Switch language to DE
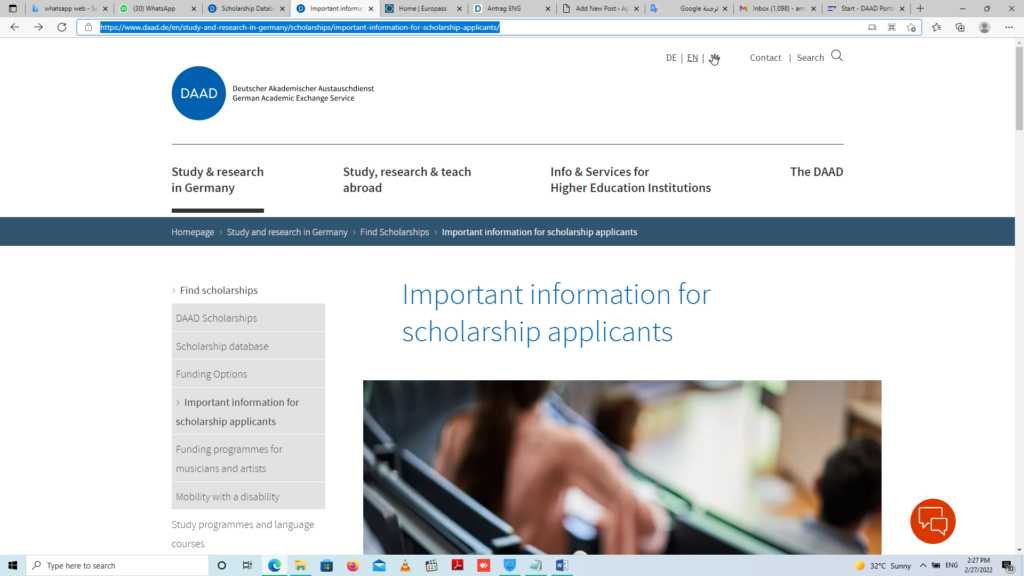 click(671, 57)
